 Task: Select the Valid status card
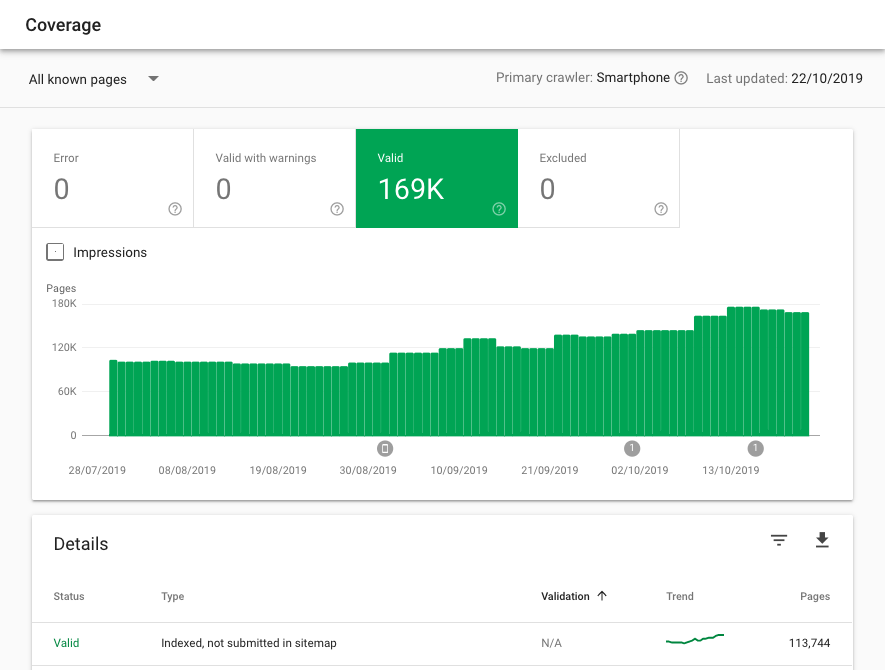click(x=436, y=178)
